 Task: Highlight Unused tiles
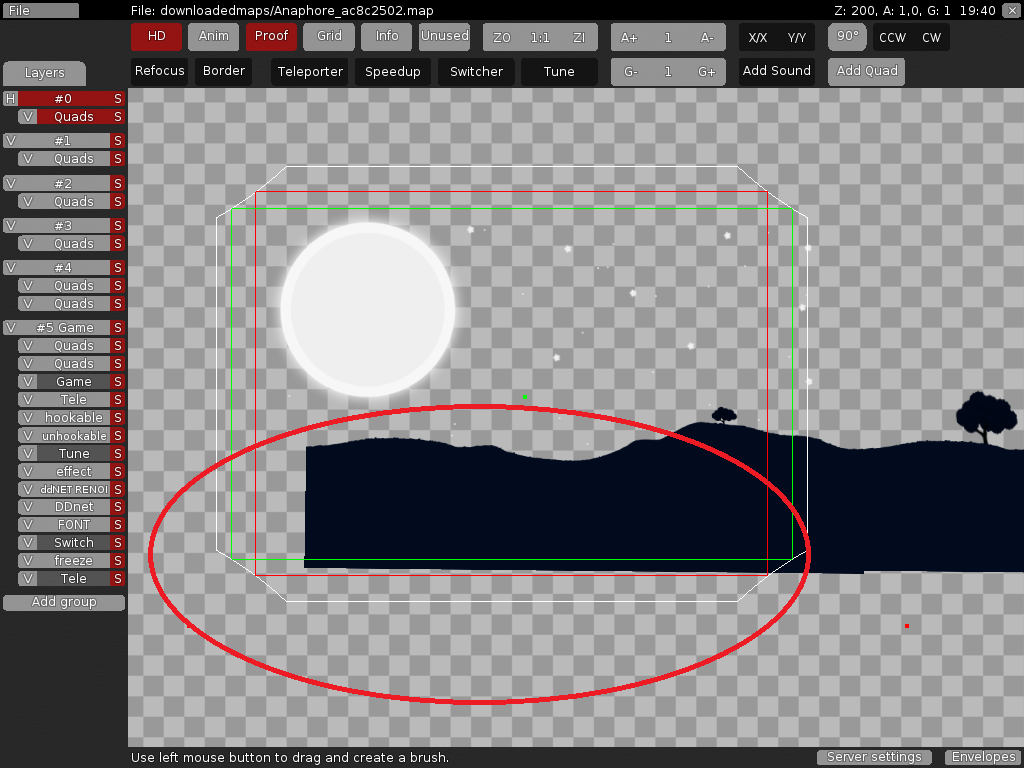coord(444,36)
